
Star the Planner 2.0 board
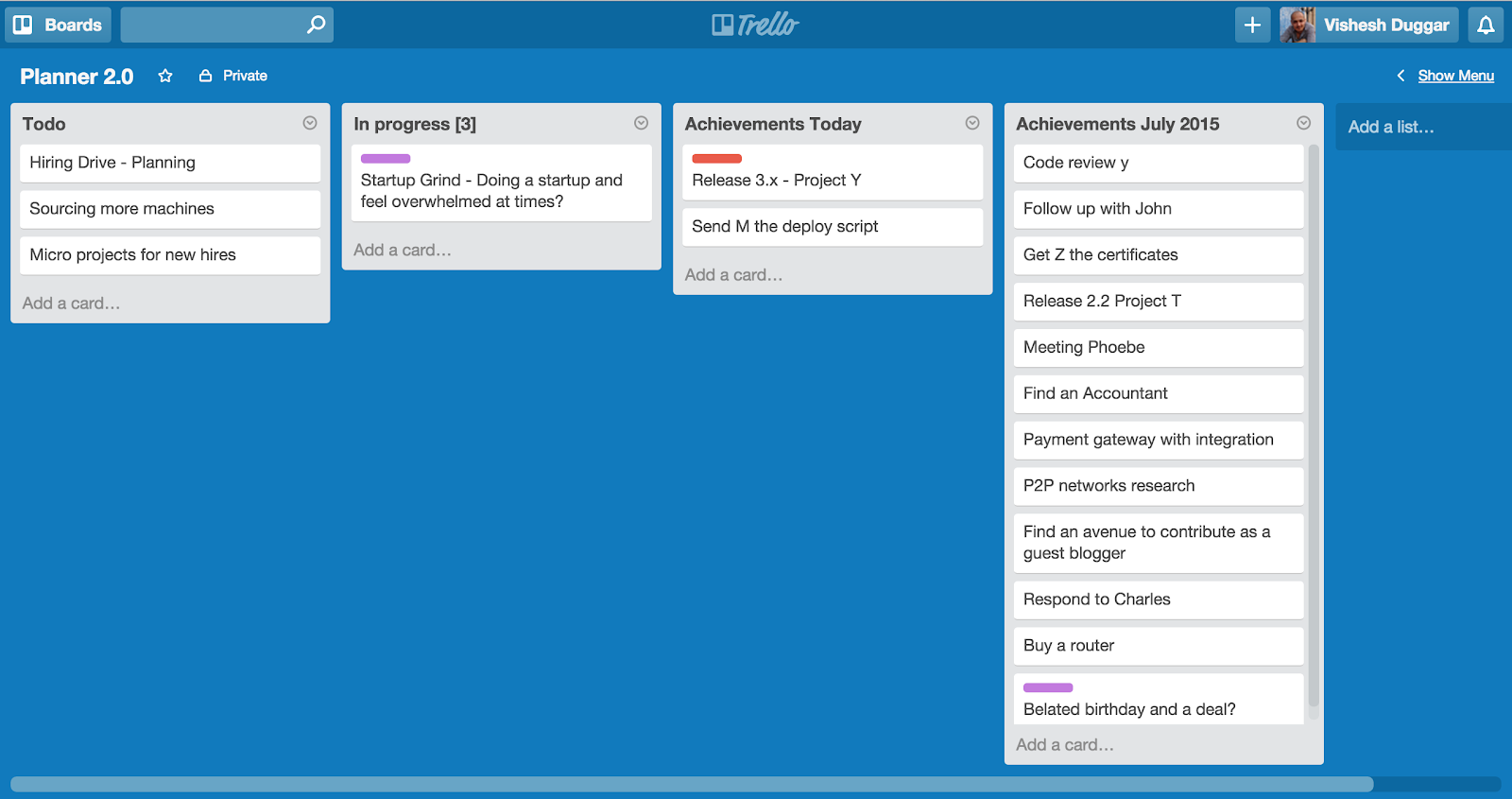tap(165, 76)
